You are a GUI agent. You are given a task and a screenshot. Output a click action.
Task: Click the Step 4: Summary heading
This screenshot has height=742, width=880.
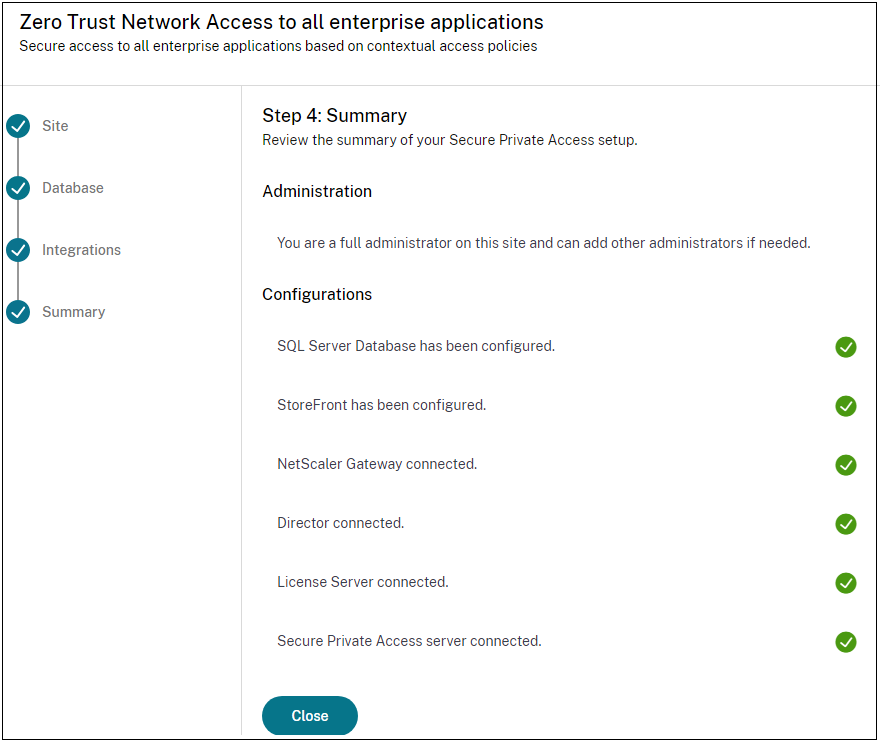click(x=334, y=116)
